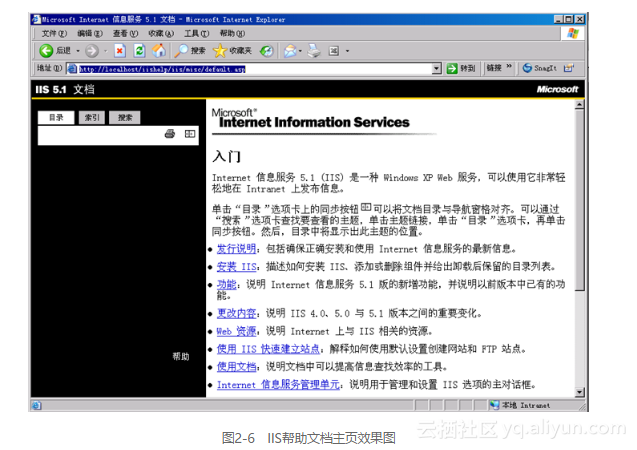The image size is (637, 450).
Task: Open the 工具(T) menu
Action: [x=197, y=33]
